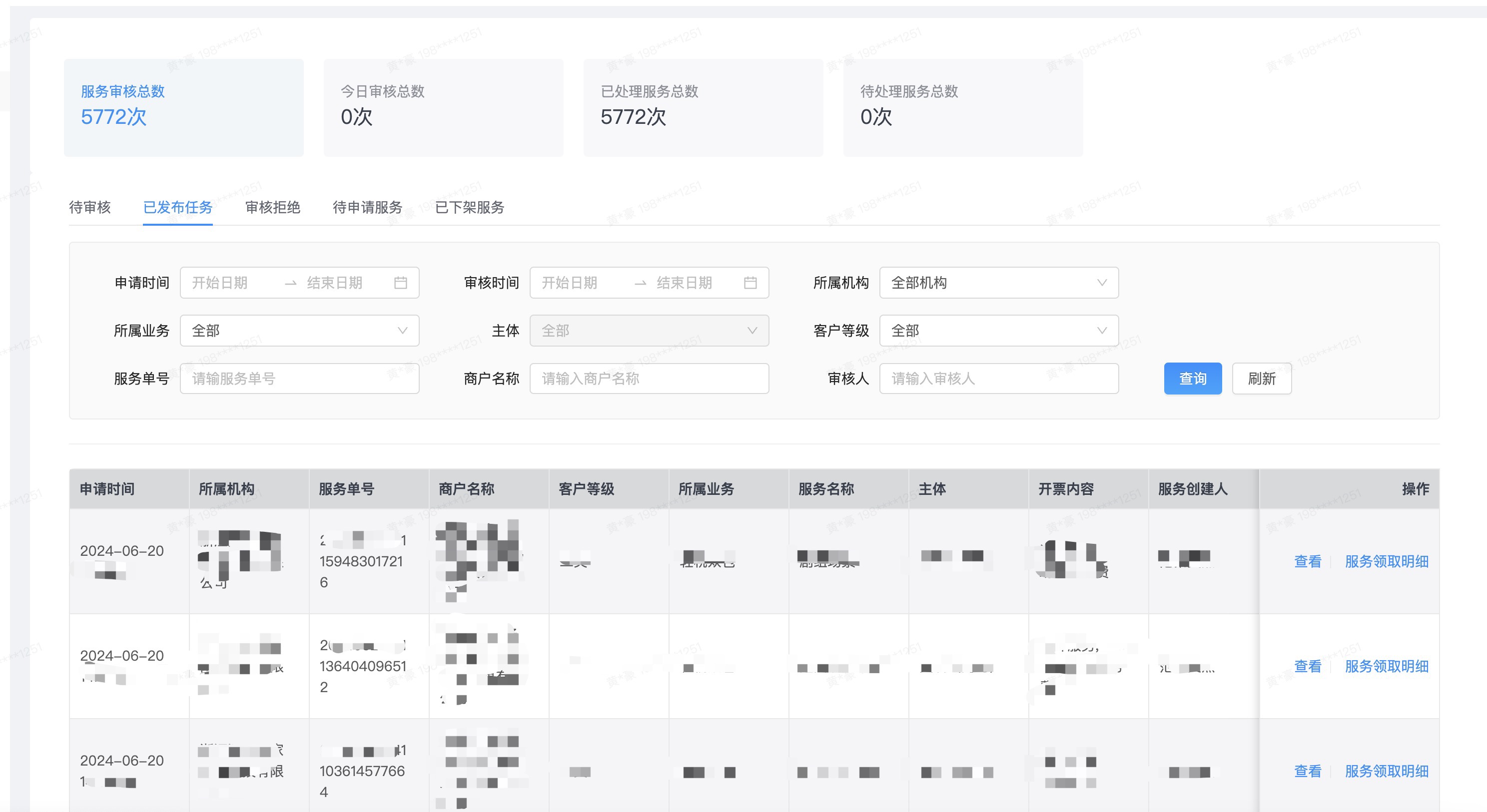The image size is (1487, 812).
Task: Open the 审核拒绝 tab
Action: tap(273, 207)
